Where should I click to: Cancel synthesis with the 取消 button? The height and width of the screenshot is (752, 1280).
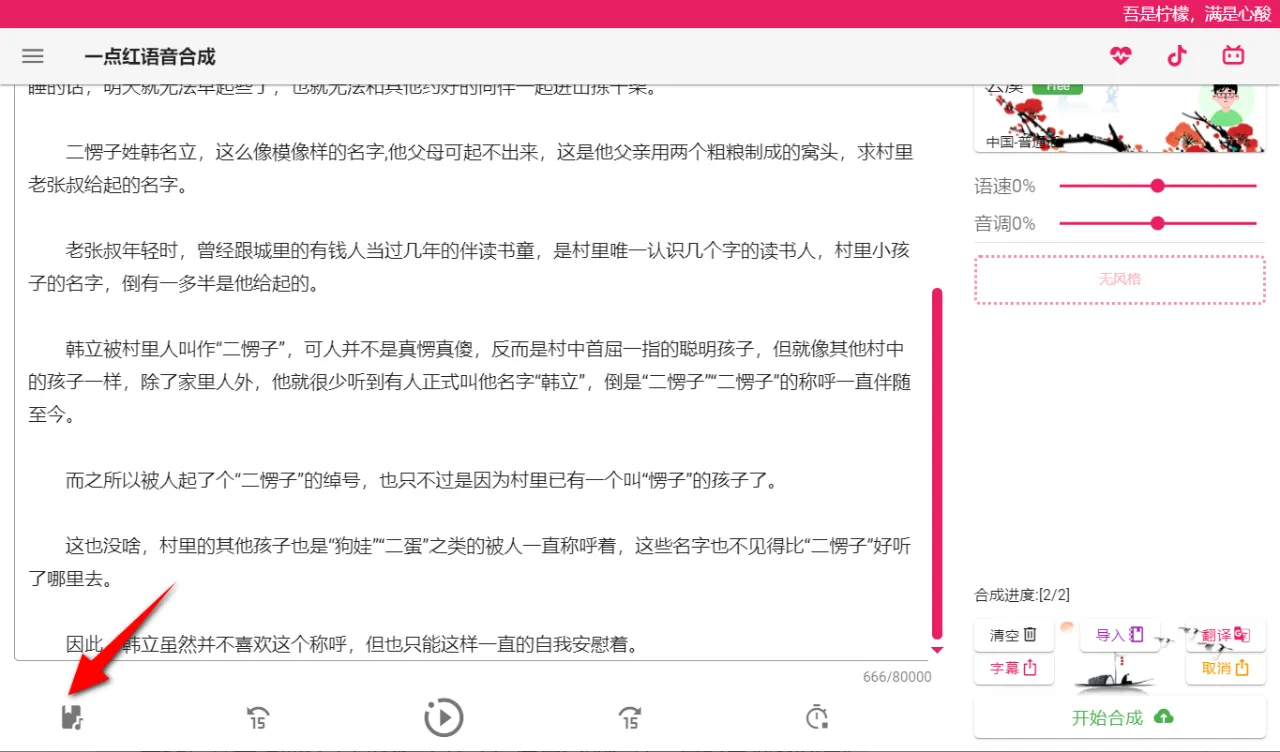point(1225,667)
